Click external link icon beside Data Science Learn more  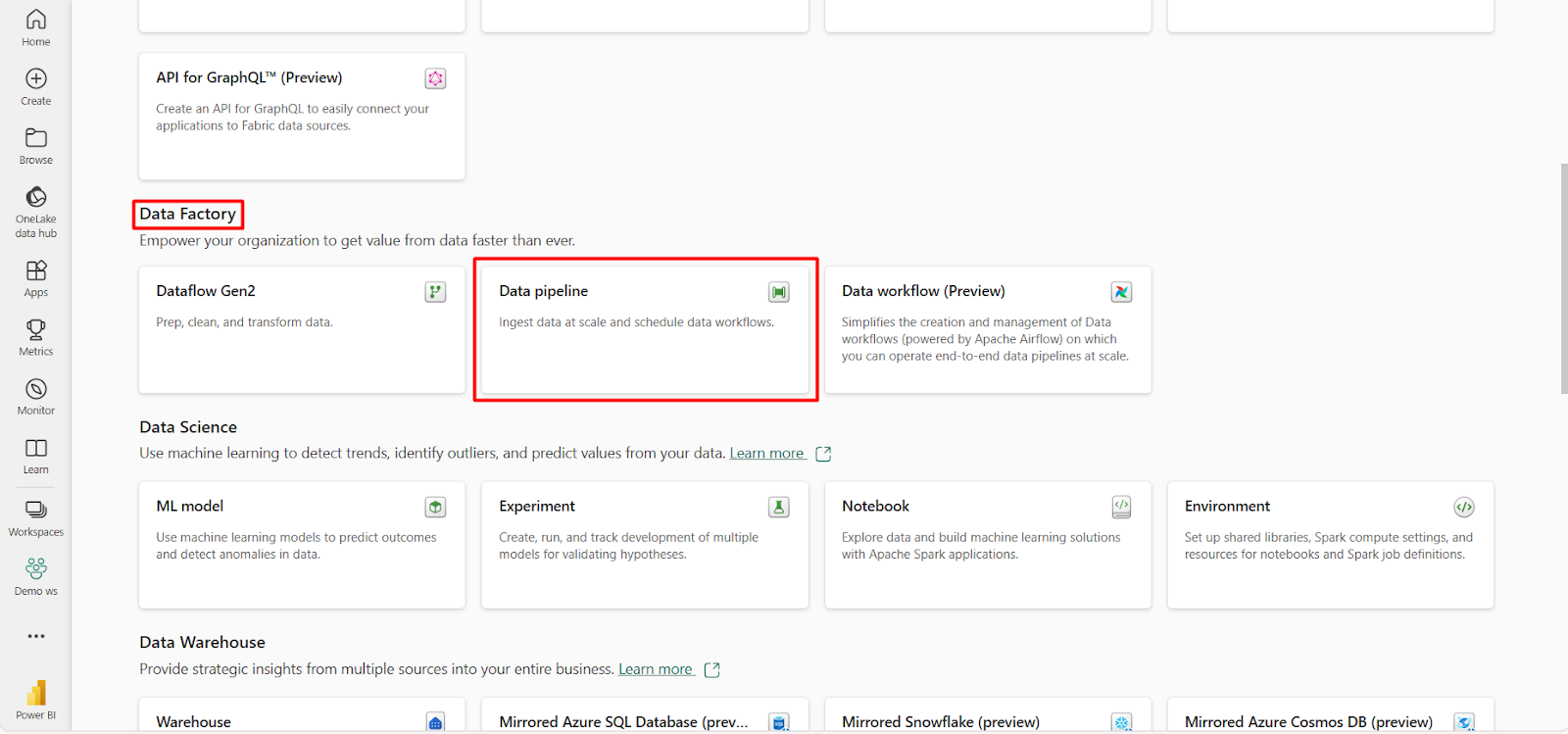pyautogui.click(x=823, y=454)
